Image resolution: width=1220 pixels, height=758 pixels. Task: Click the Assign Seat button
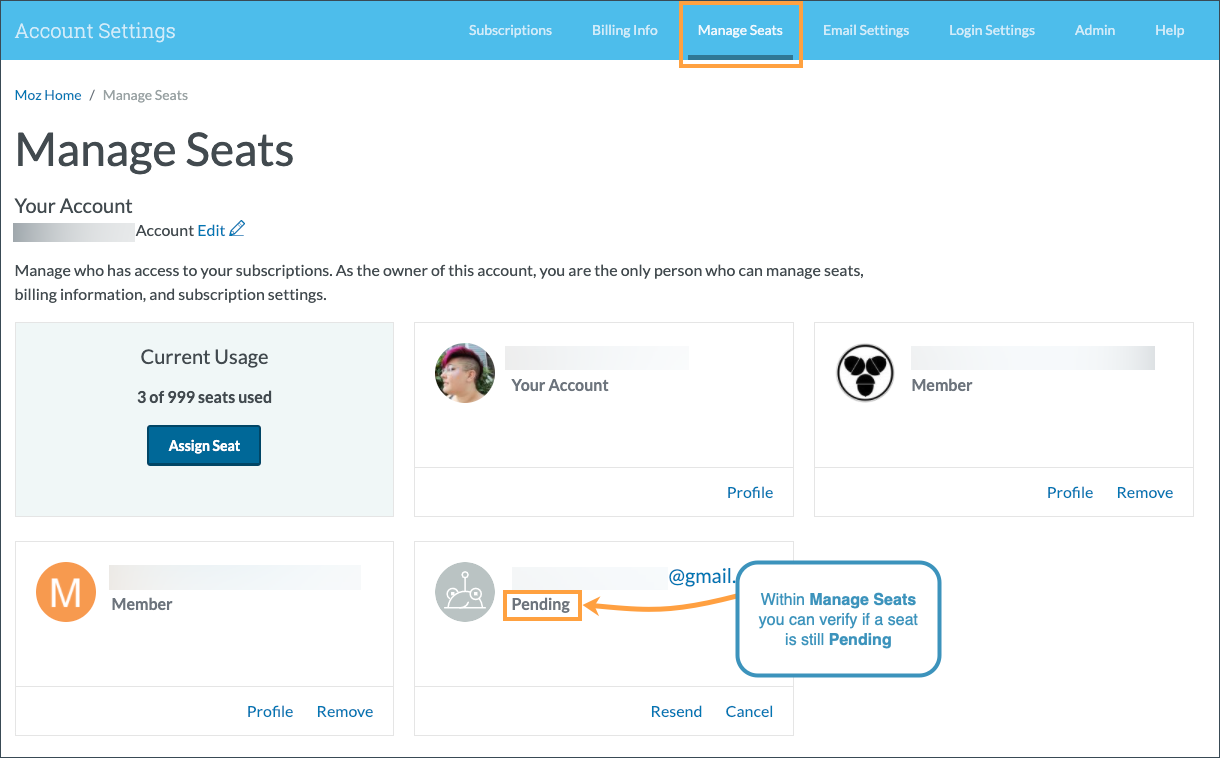204,445
